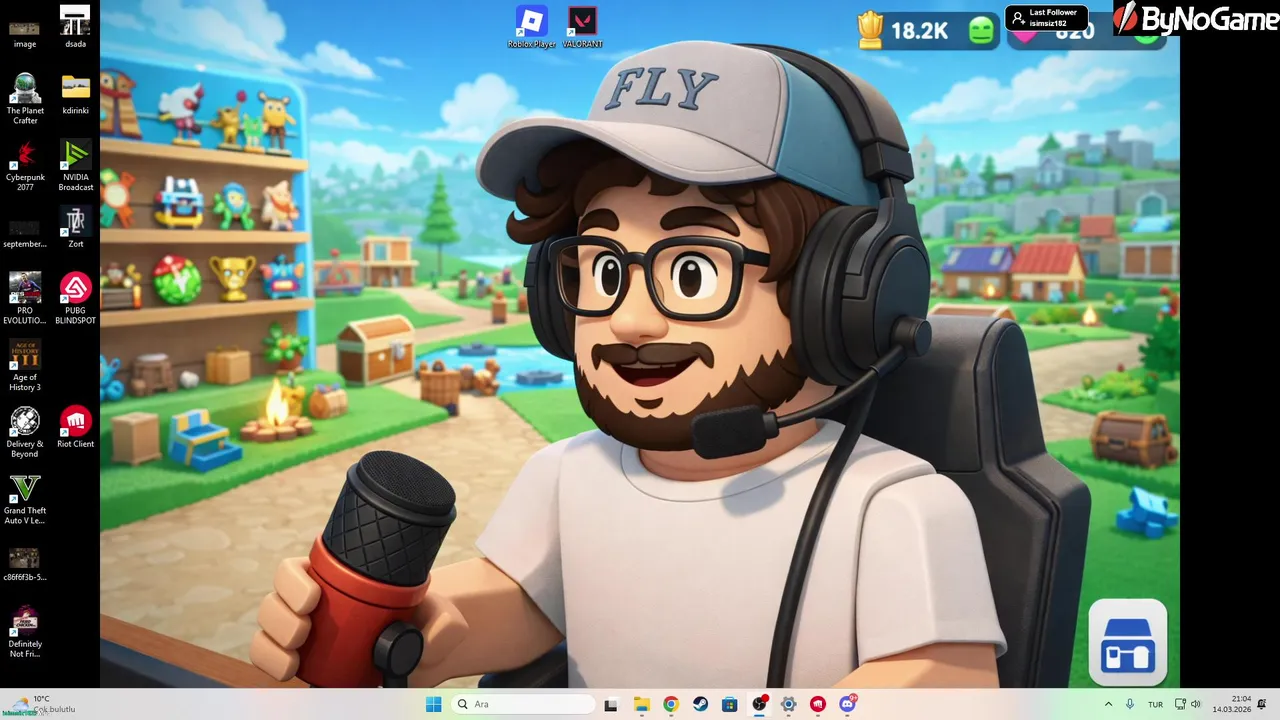Click the Last Follower isimsiz182 panel

[x=1046, y=18]
